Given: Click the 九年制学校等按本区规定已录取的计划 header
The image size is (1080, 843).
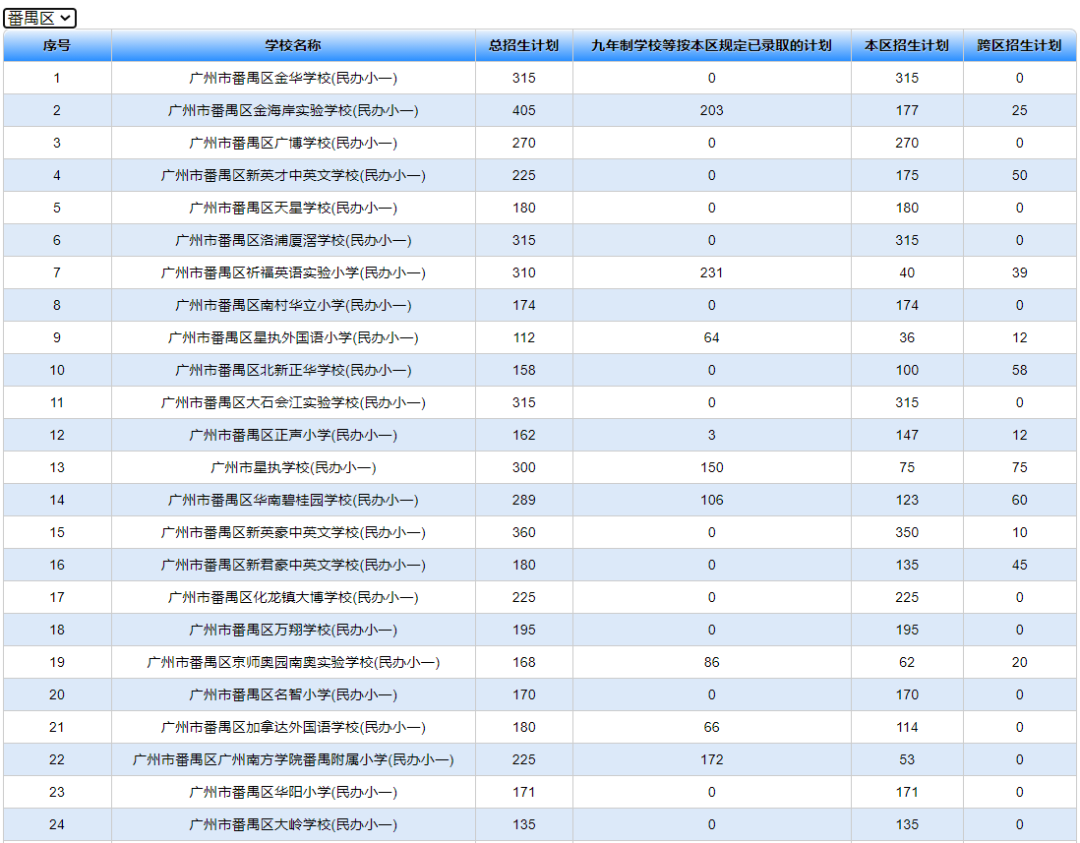Looking at the screenshot, I should pyautogui.click(x=712, y=45).
